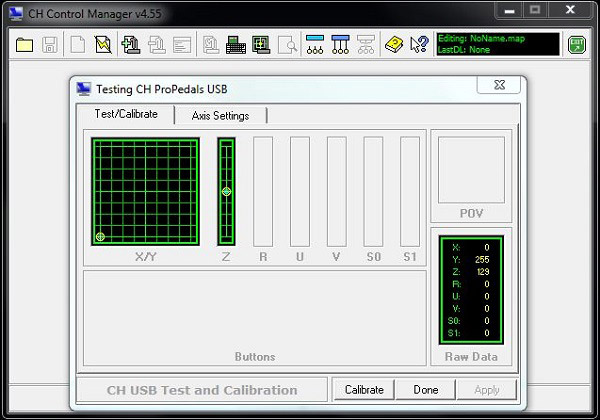600x420 pixels.
Task: Close the CH Control Manager main window
Action: [x=570, y=11]
